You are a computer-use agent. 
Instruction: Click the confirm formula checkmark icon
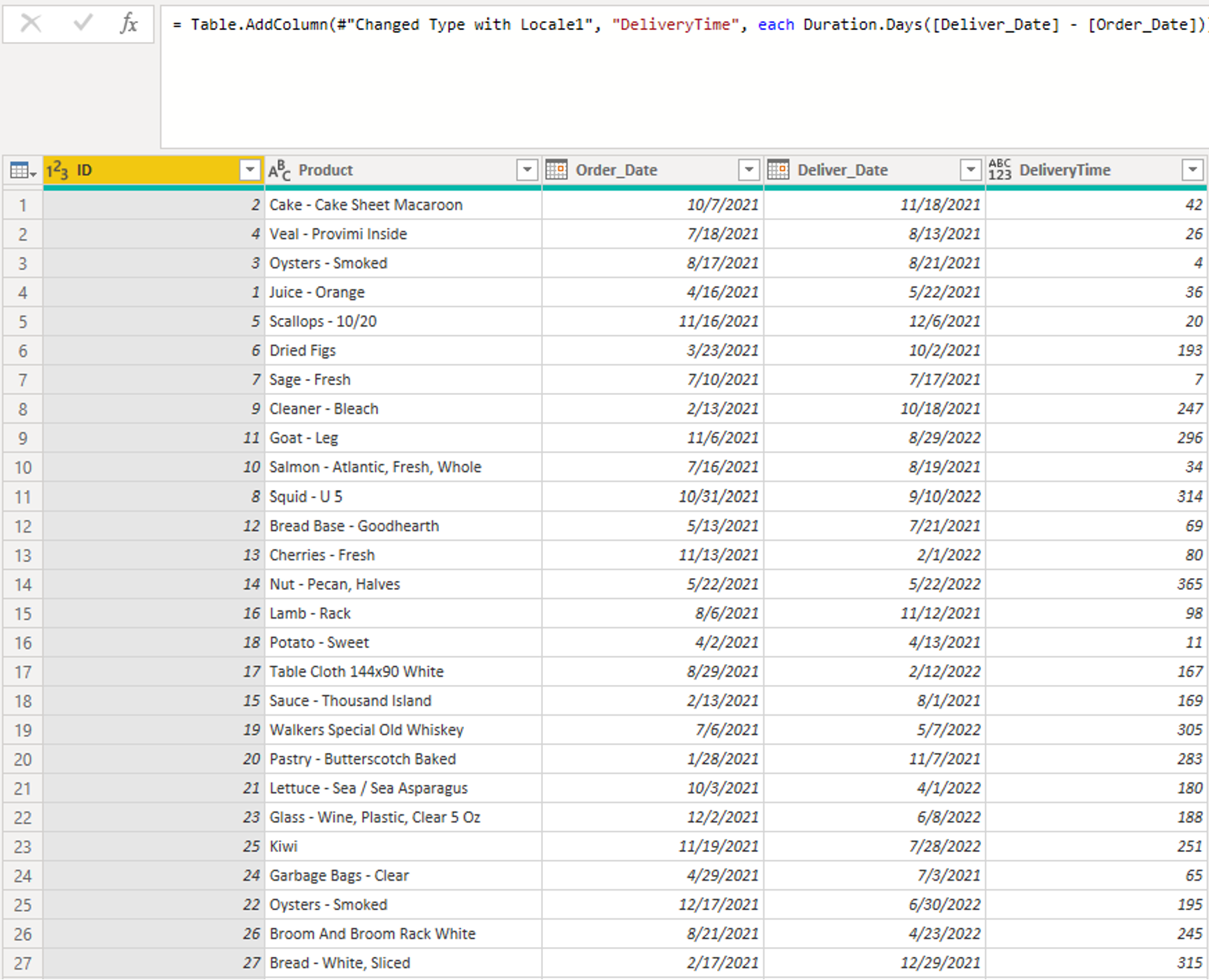pyautogui.click(x=82, y=24)
